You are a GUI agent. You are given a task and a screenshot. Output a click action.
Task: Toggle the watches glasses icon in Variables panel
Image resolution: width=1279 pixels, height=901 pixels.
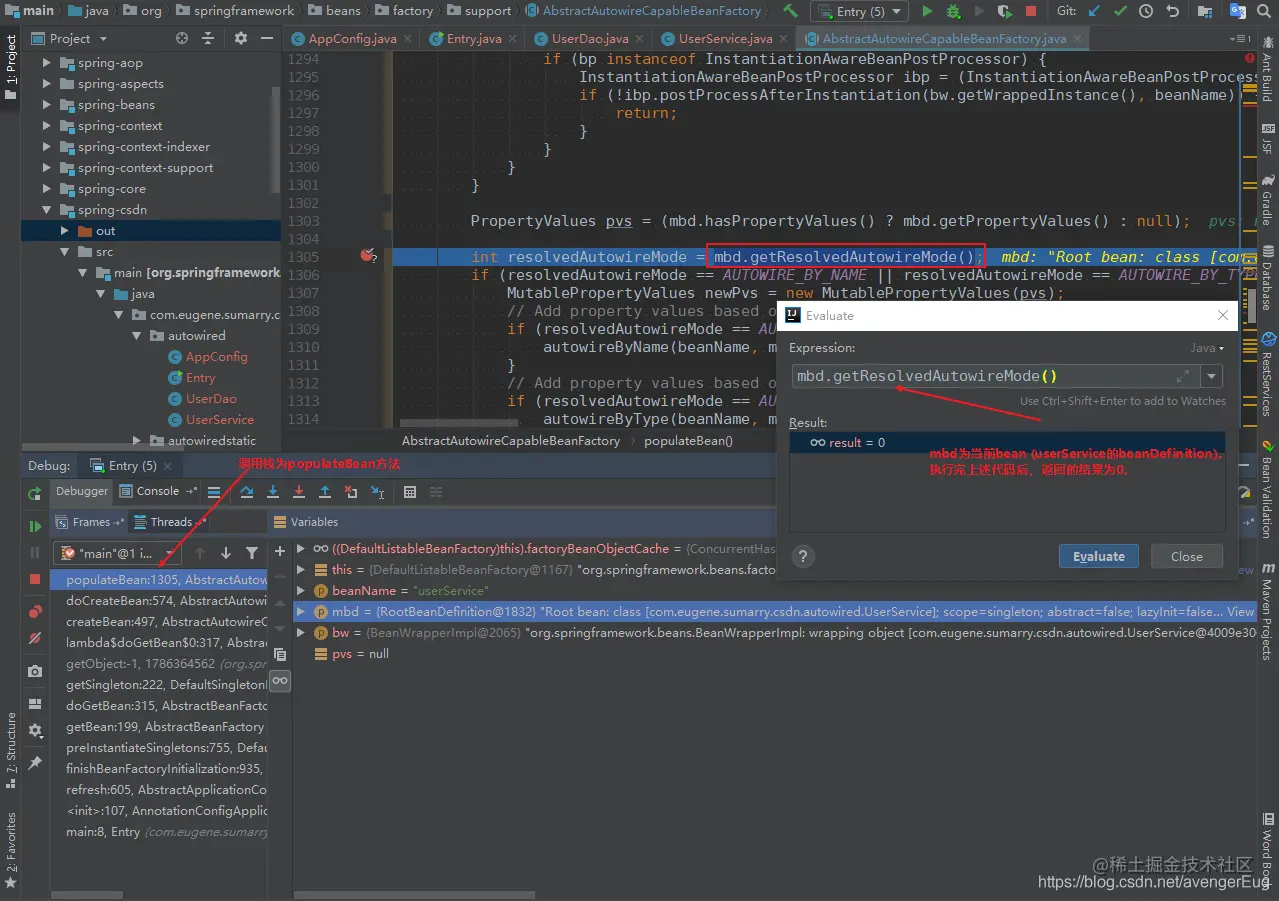coord(280,680)
